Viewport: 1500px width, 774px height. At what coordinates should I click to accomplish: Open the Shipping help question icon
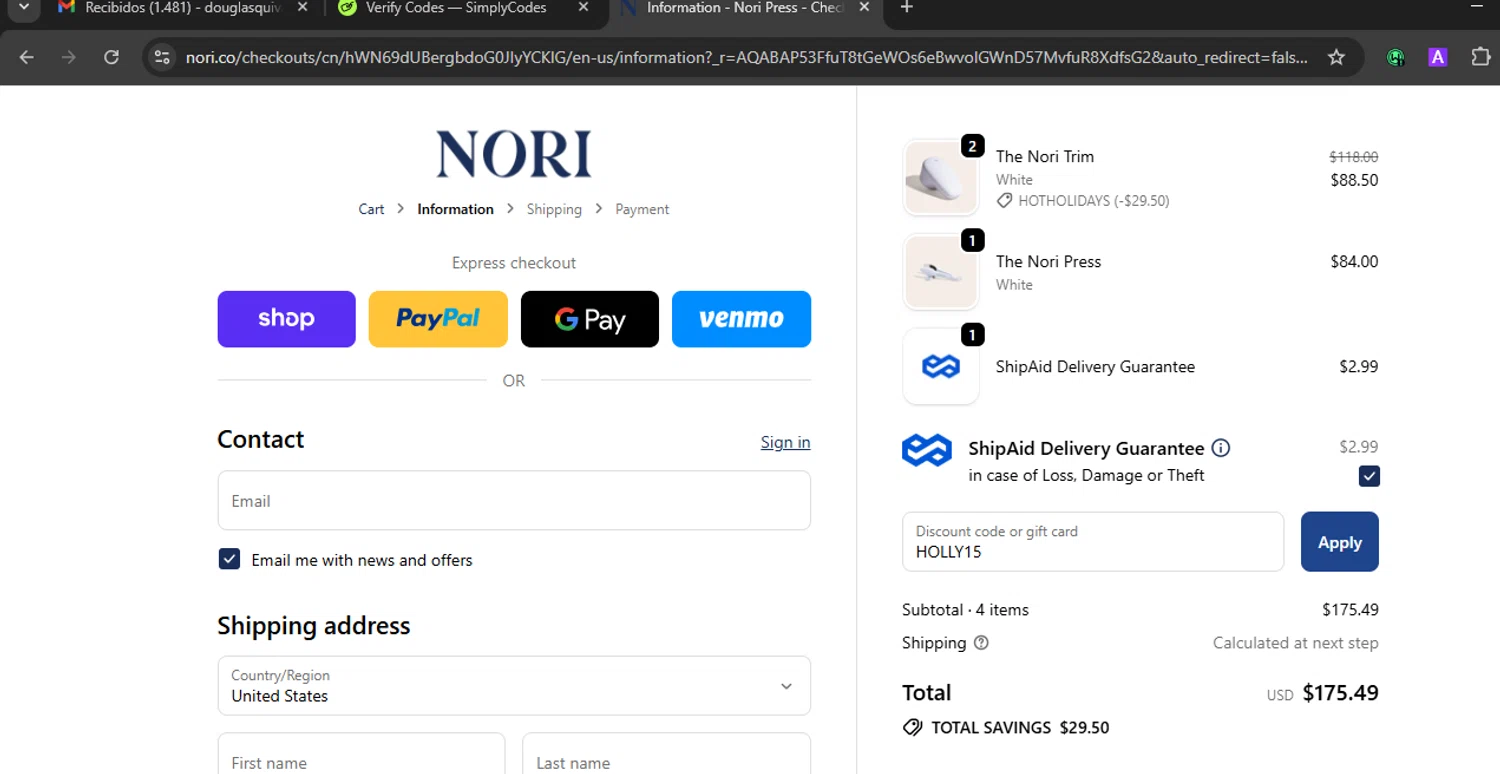[981, 643]
